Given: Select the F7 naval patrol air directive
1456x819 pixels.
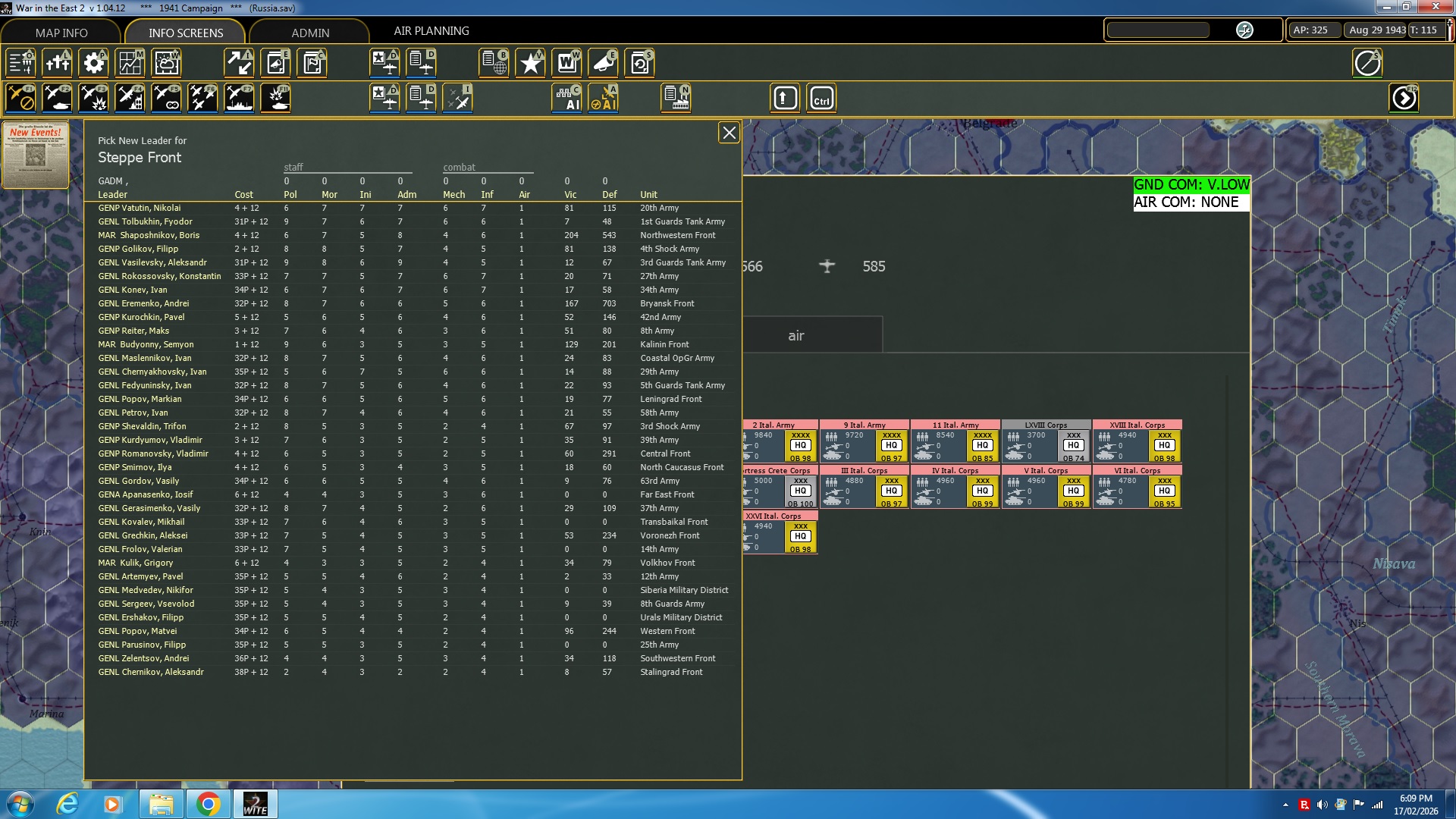Looking at the screenshot, I should 239,98.
